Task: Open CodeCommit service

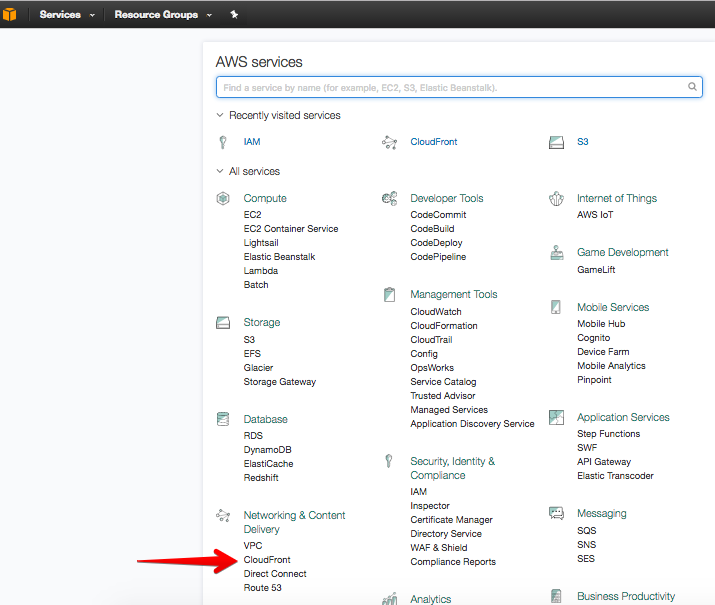Action: [438, 214]
